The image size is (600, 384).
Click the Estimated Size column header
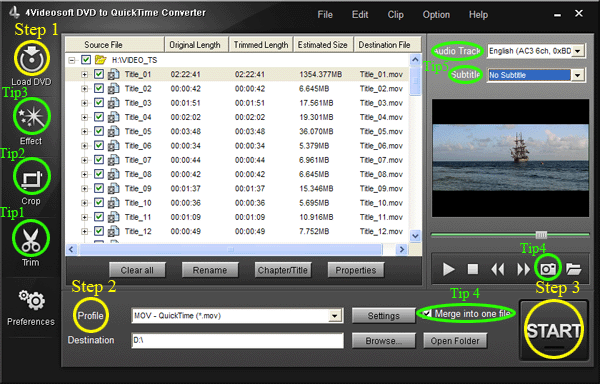click(x=323, y=44)
